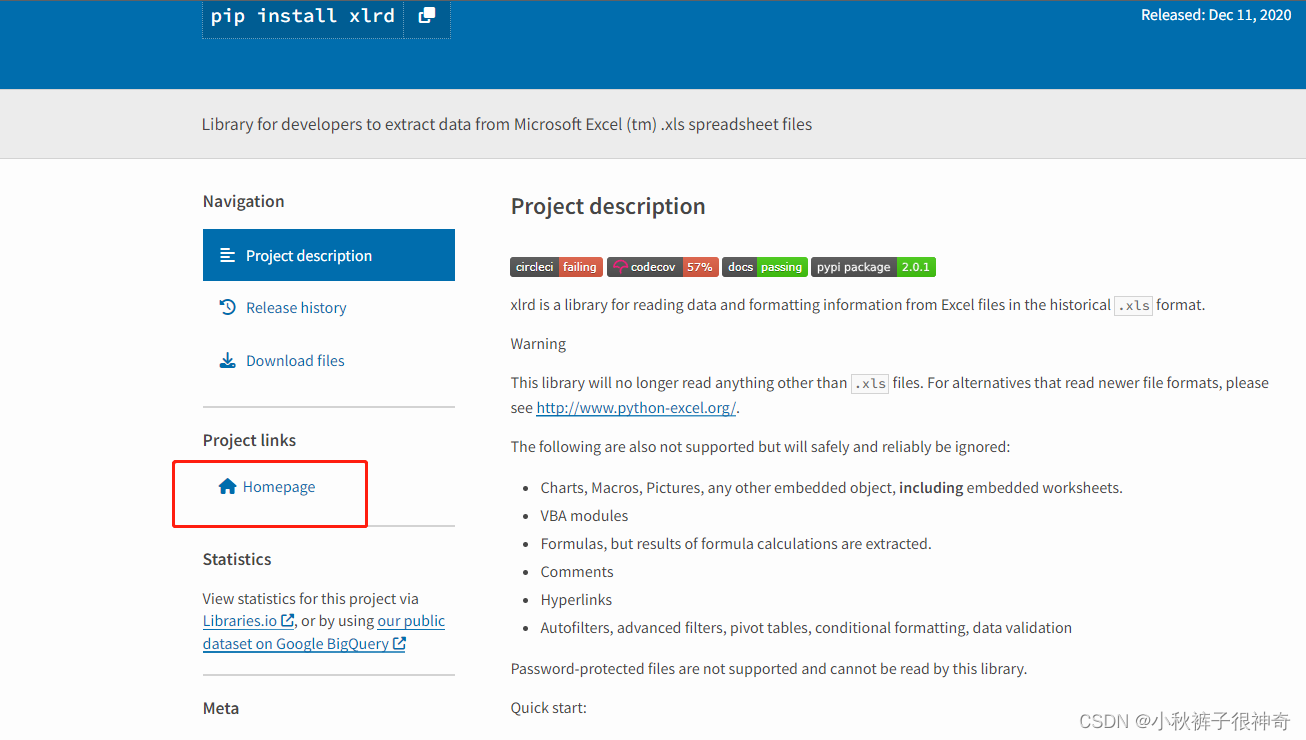Click the docs passing badge

click(765, 267)
